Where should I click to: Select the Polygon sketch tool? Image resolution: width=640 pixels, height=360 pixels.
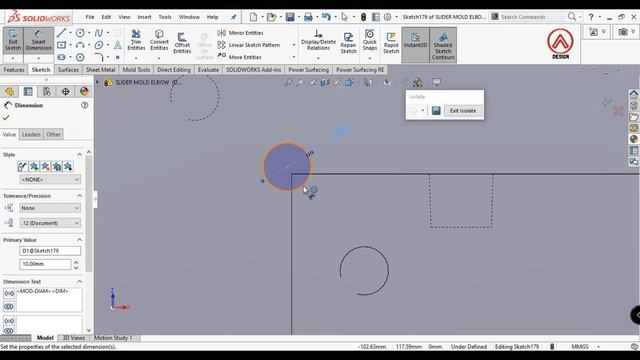80,57
